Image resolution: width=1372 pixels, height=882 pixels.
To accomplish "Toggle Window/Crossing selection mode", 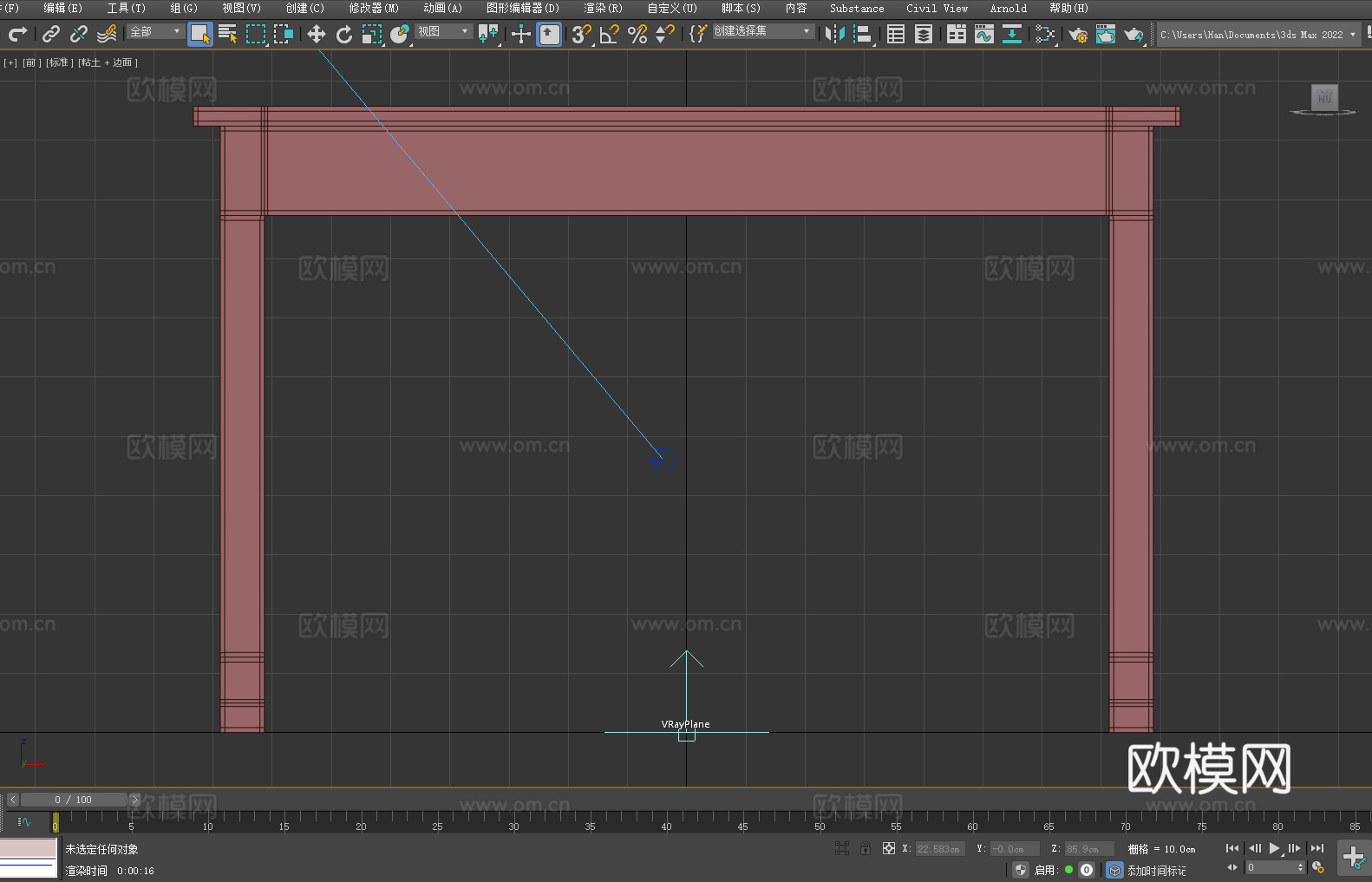I will tap(284, 34).
